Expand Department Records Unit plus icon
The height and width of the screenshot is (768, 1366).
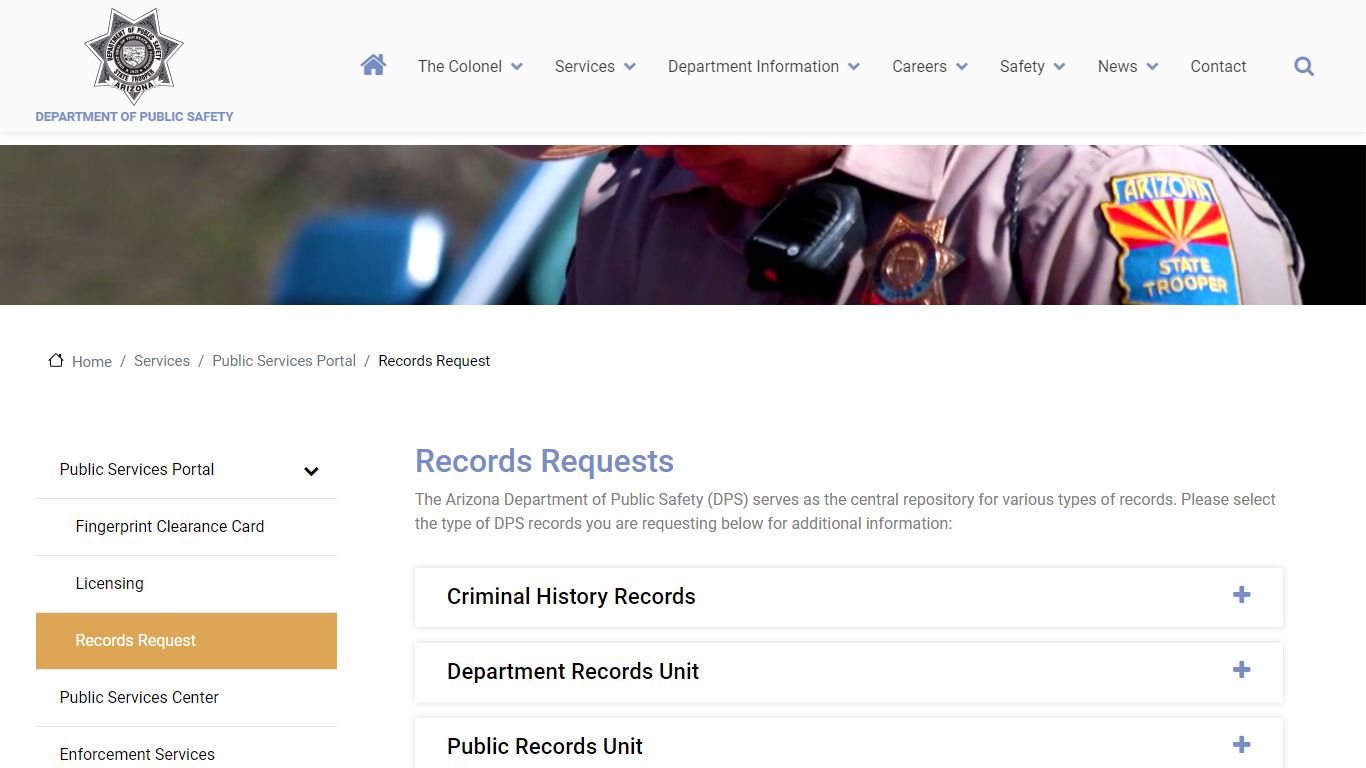(1241, 670)
